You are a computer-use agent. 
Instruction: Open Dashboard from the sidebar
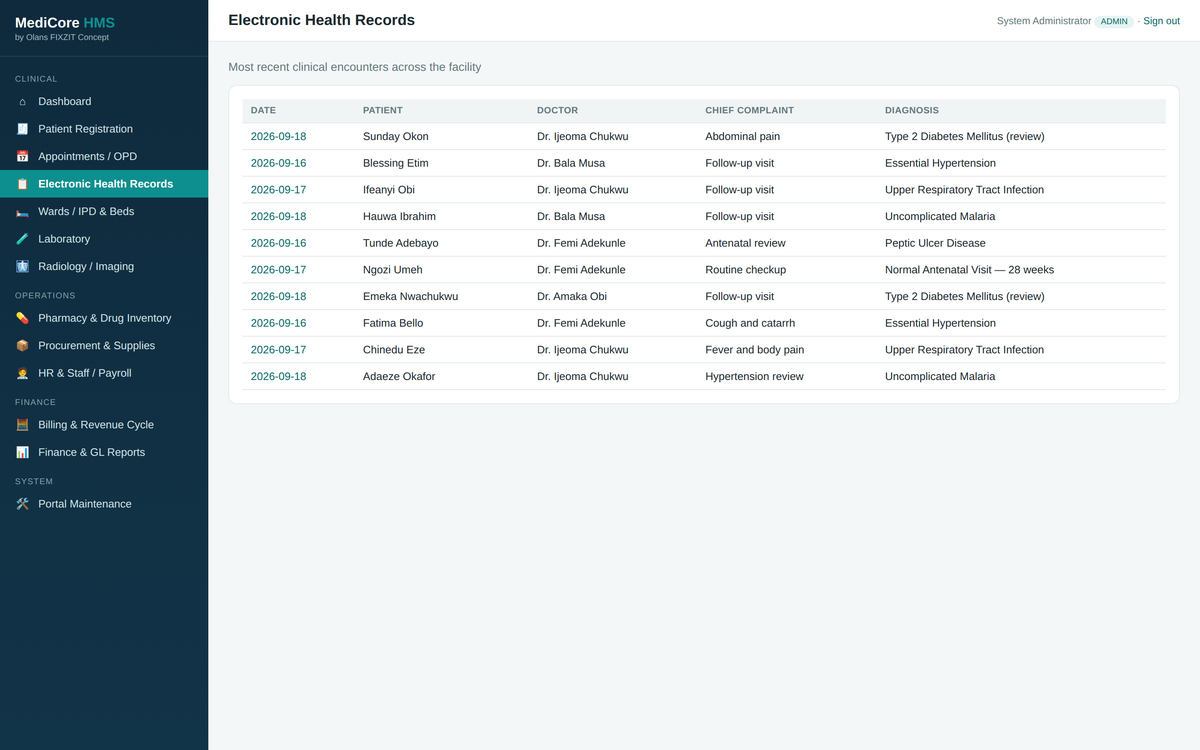coord(104,101)
